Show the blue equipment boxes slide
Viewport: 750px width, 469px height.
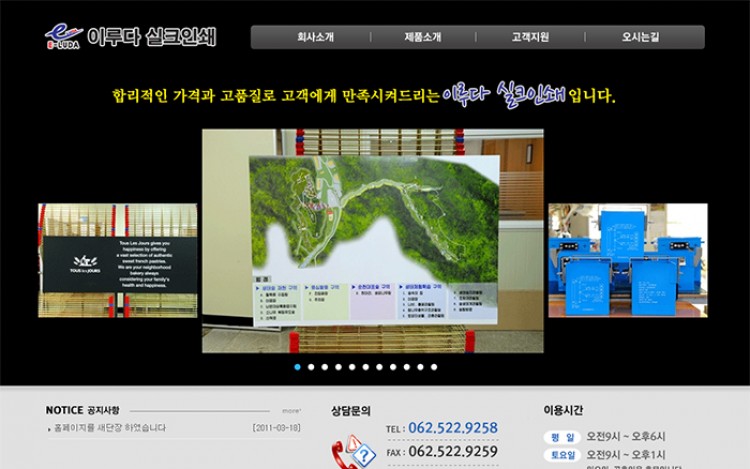coord(627,260)
